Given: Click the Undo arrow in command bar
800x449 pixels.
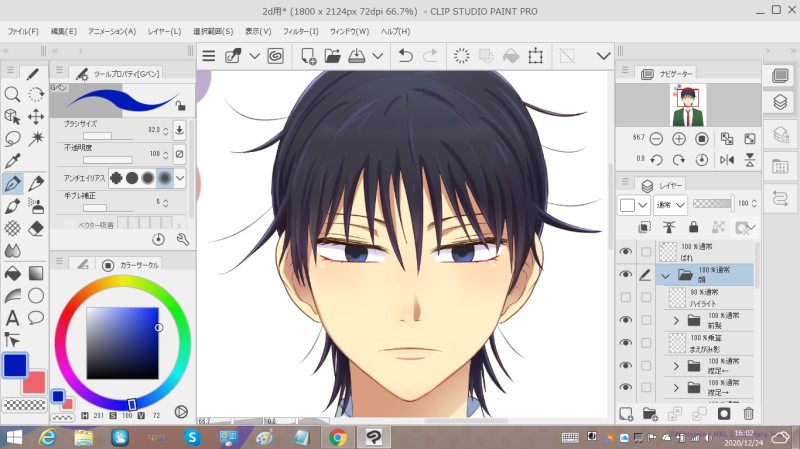Looking at the screenshot, I should (x=406, y=56).
